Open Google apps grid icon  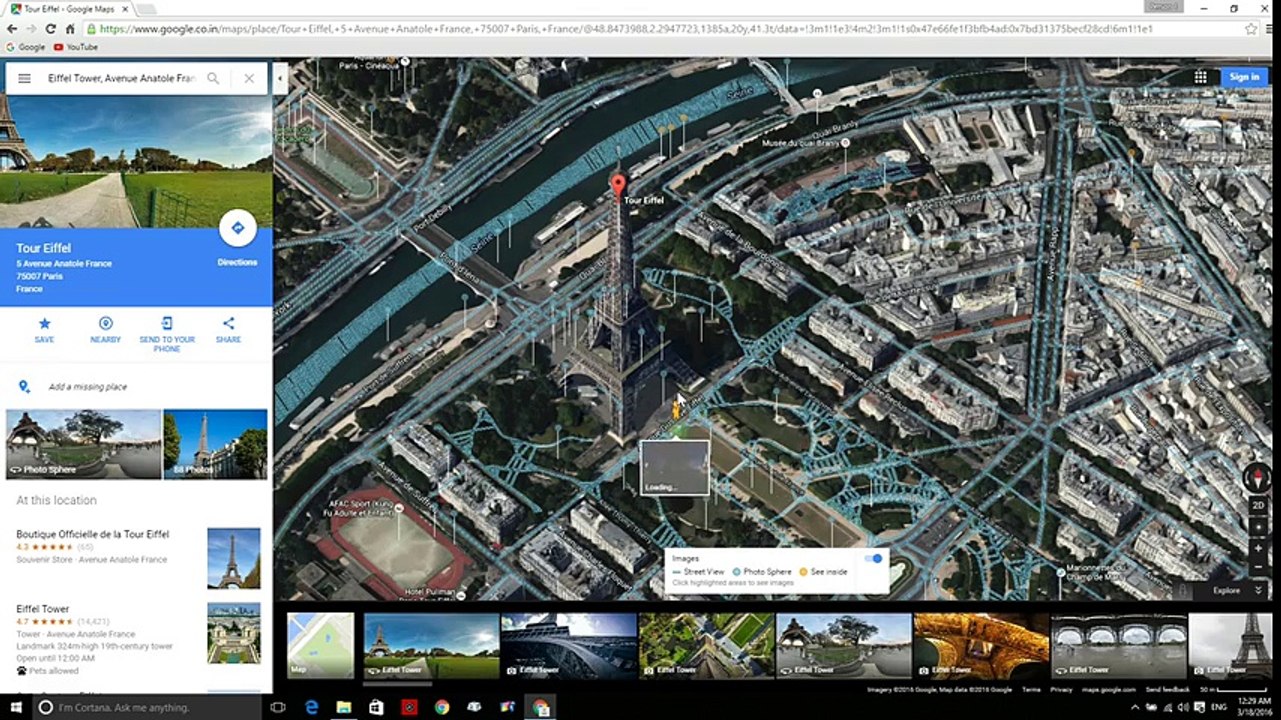click(x=1200, y=77)
